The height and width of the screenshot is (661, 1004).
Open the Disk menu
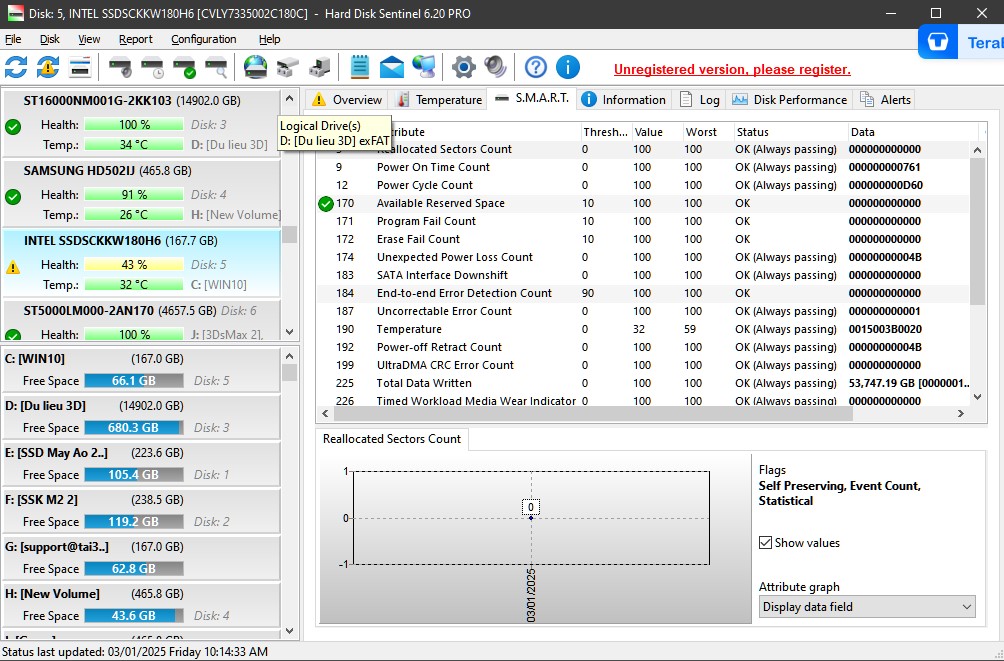pyautogui.click(x=49, y=39)
